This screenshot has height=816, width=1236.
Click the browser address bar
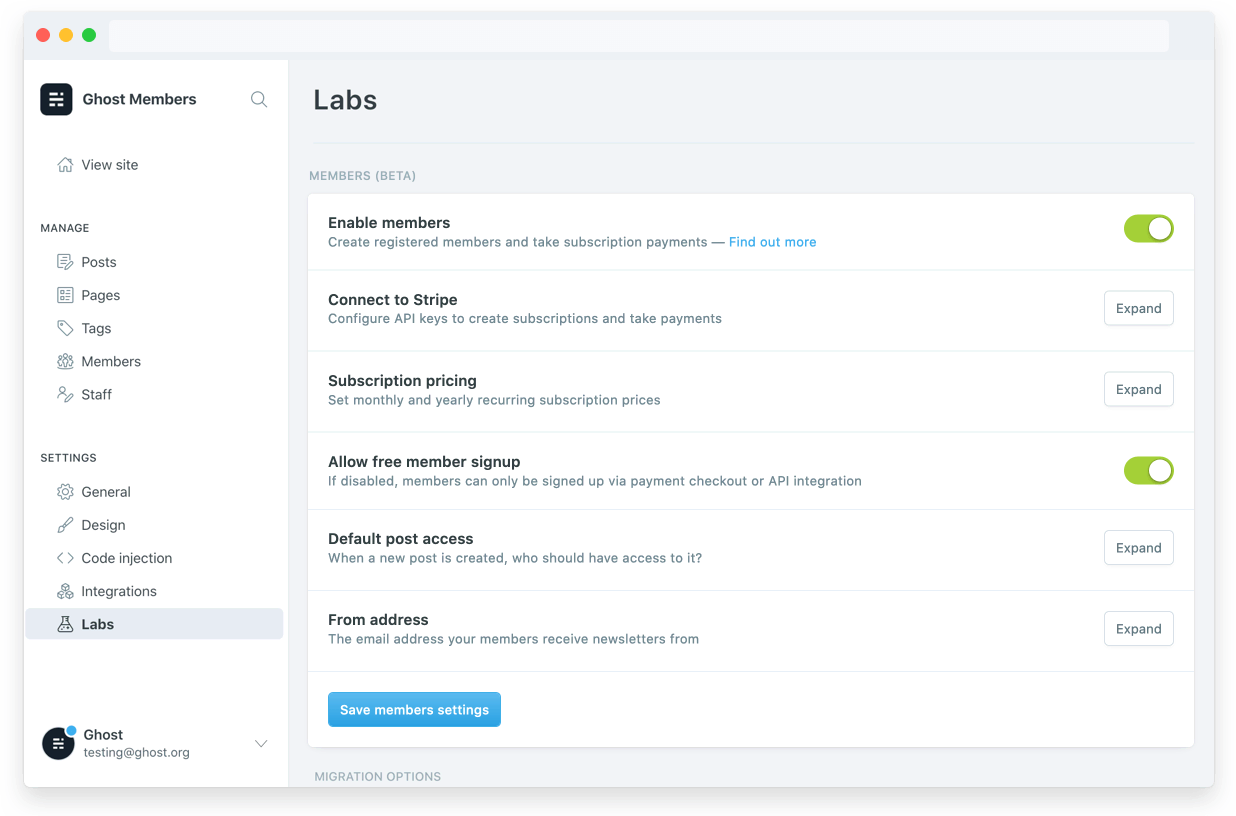click(637, 34)
